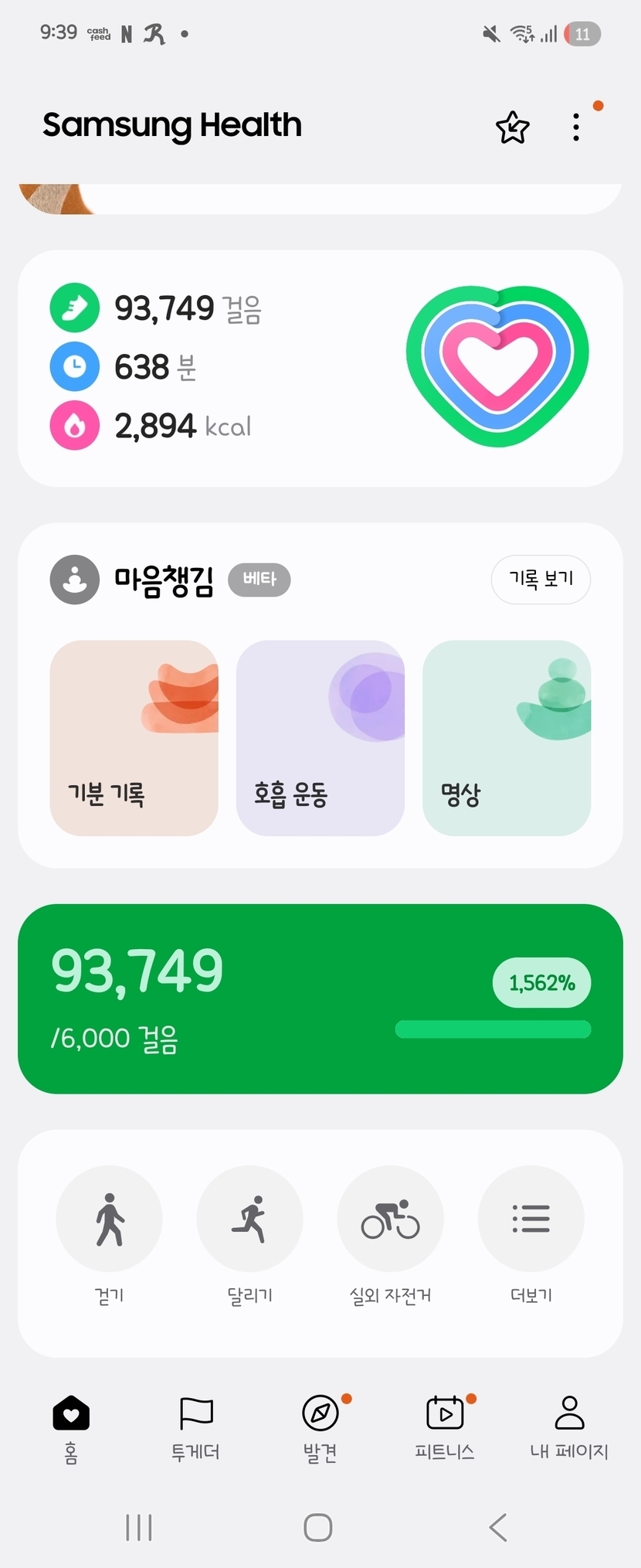The height and width of the screenshot is (1568, 641).
Task: Tap the steps progress bar
Action: [x=493, y=1029]
